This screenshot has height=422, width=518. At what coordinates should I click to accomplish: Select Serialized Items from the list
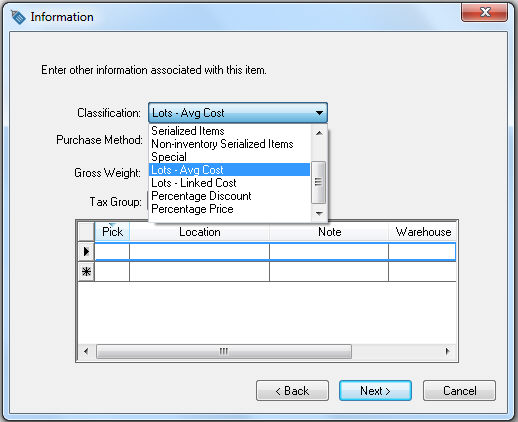188,131
